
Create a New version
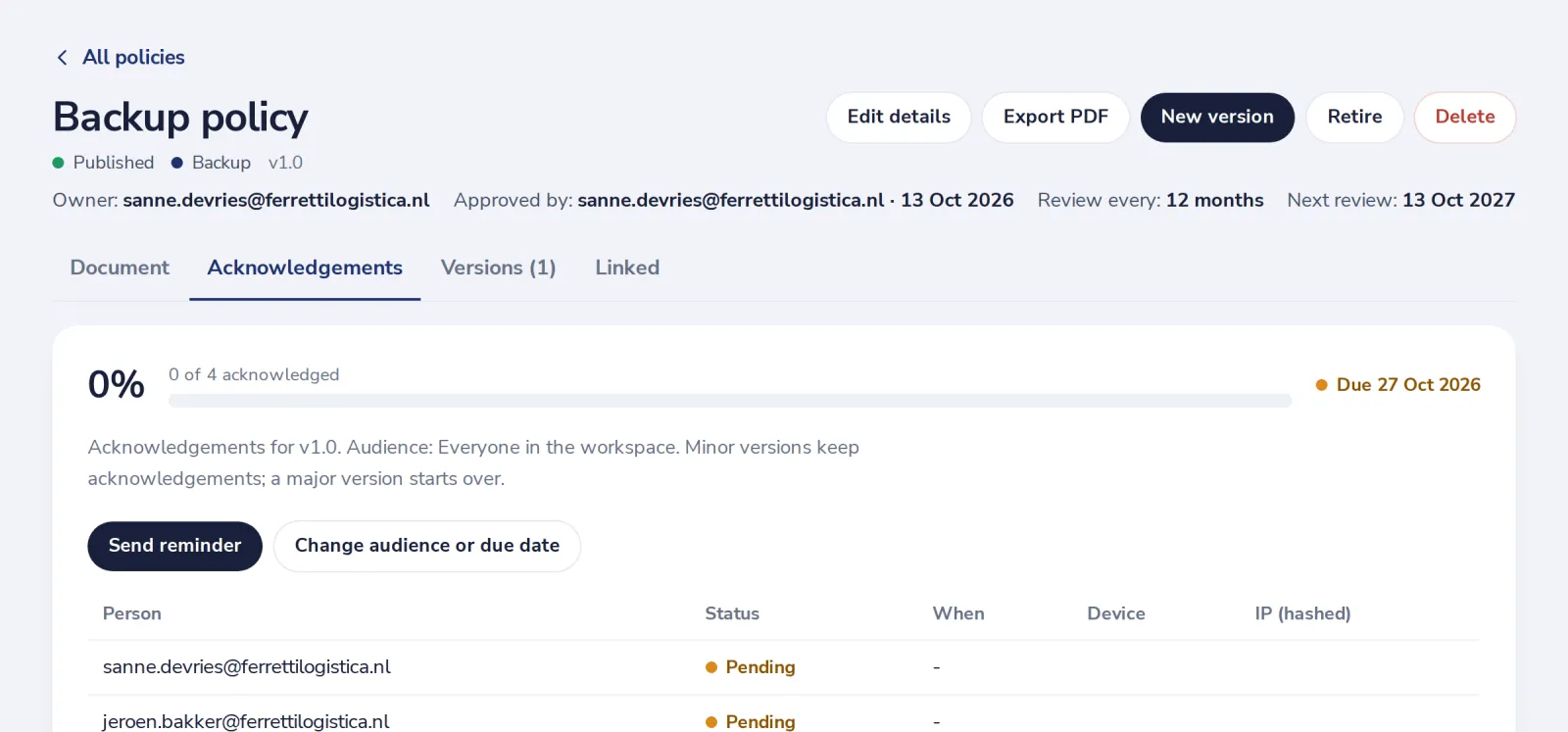[1217, 118]
